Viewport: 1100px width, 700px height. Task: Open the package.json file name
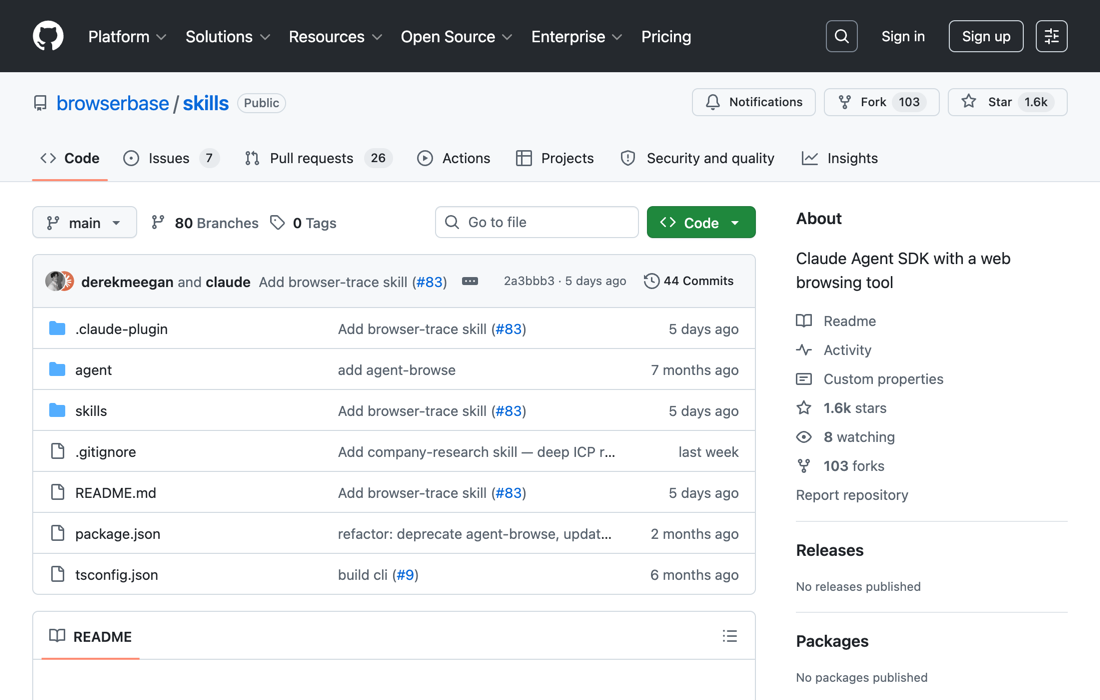pyautogui.click(x=118, y=534)
